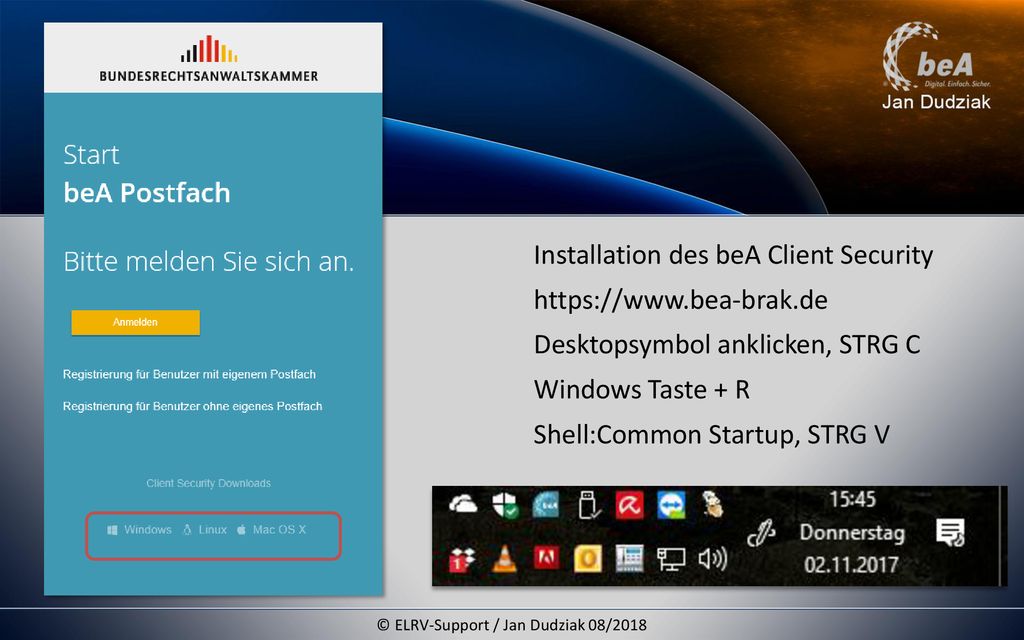Download Client Security for Linux

tap(205, 530)
